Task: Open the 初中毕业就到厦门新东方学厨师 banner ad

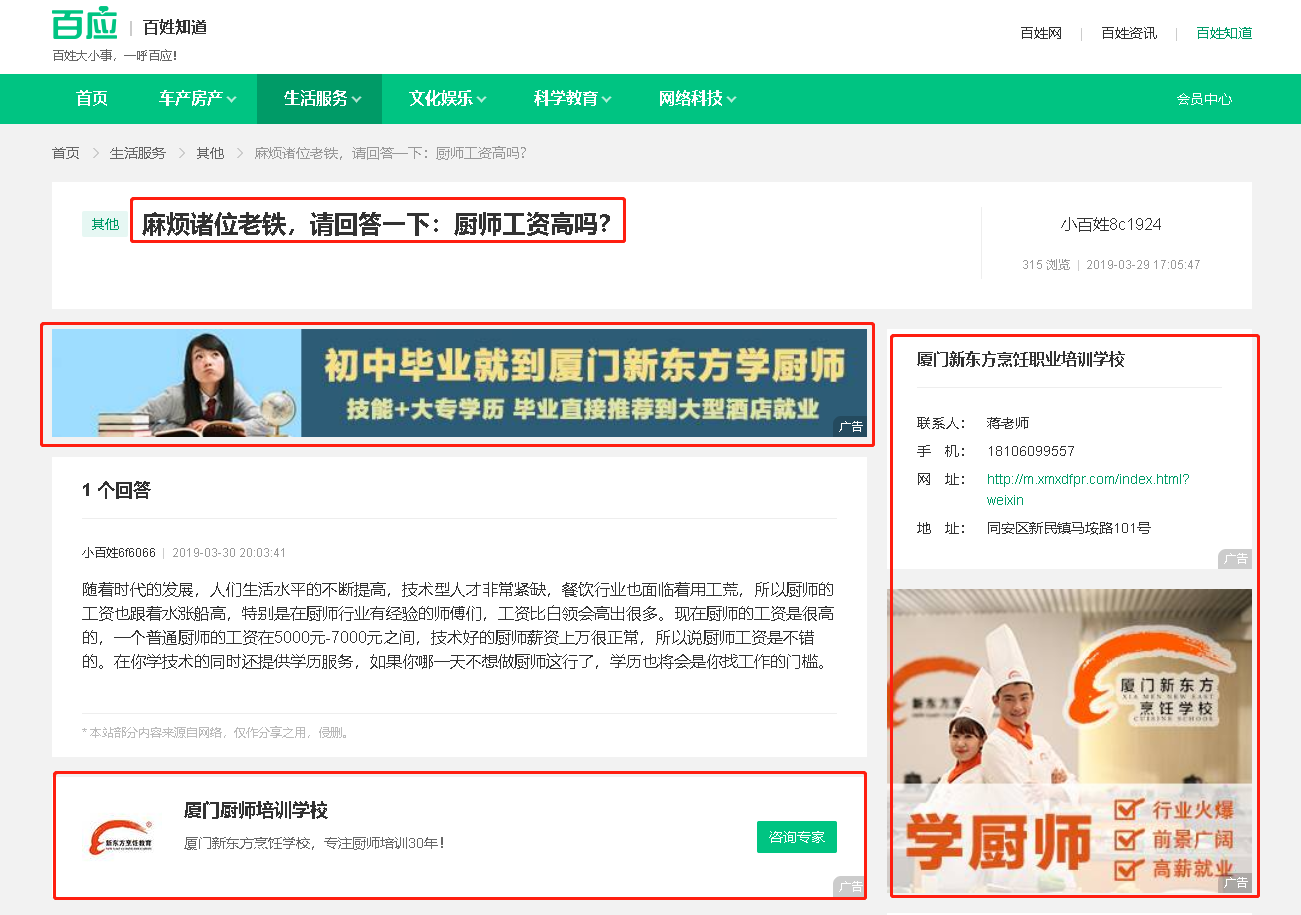Action: (459, 383)
